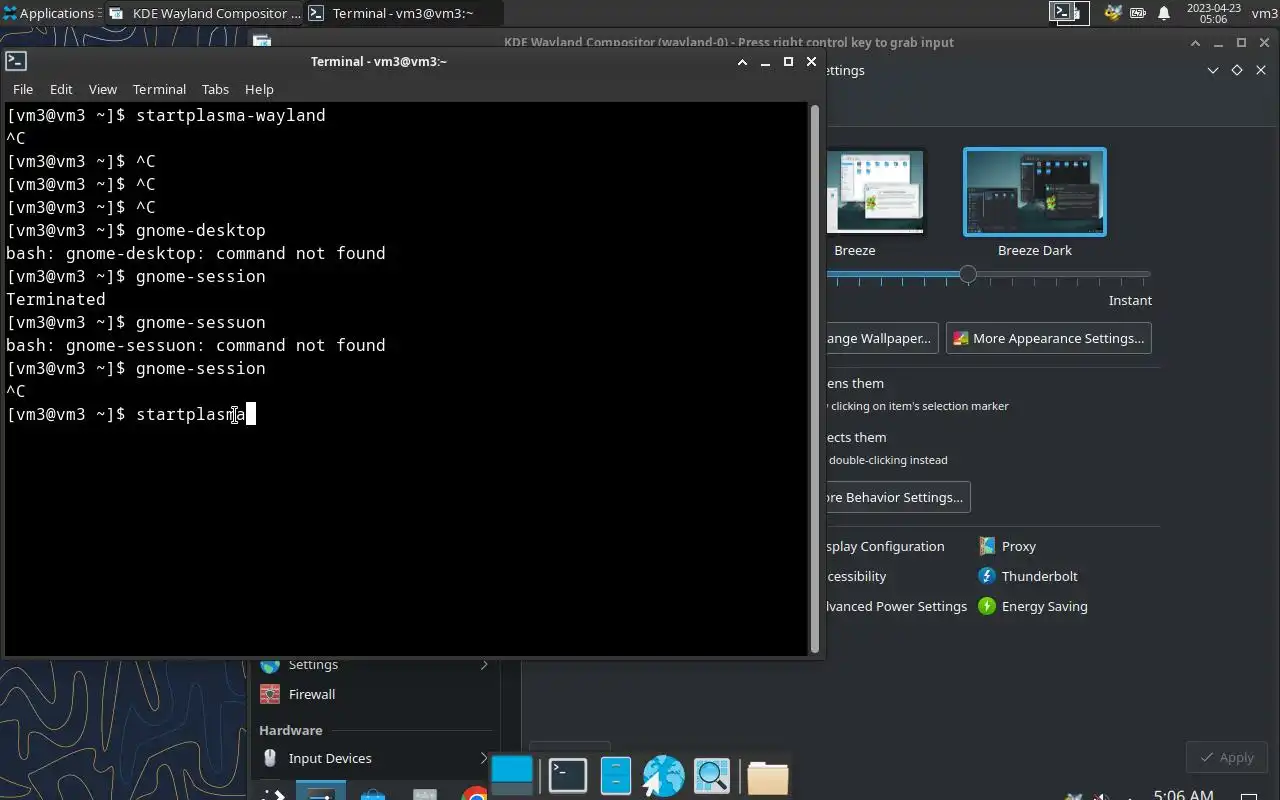
Task: Click the diamond maximize icon of the Settings window
Action: pos(1237,70)
